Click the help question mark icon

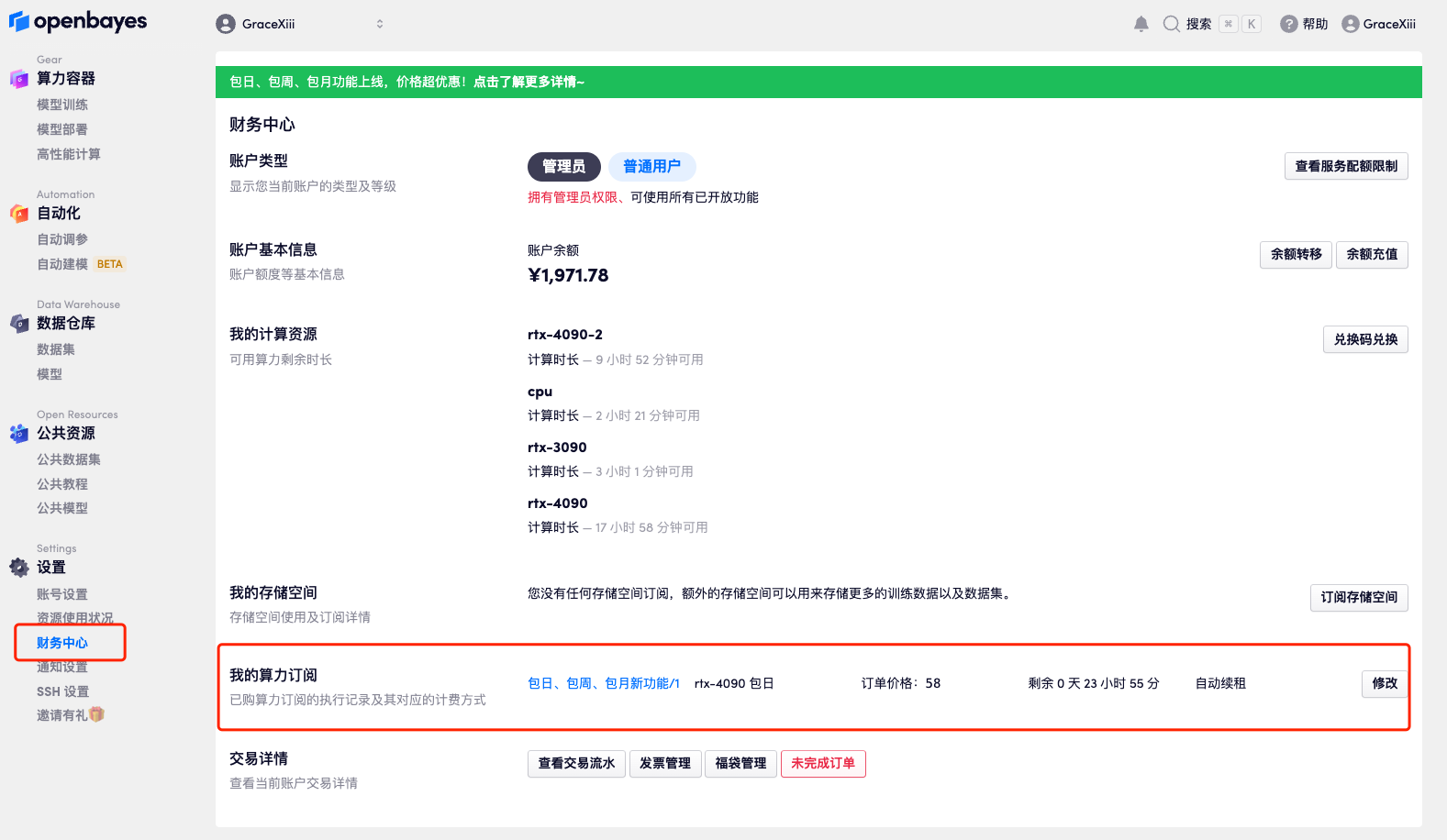(x=1288, y=24)
